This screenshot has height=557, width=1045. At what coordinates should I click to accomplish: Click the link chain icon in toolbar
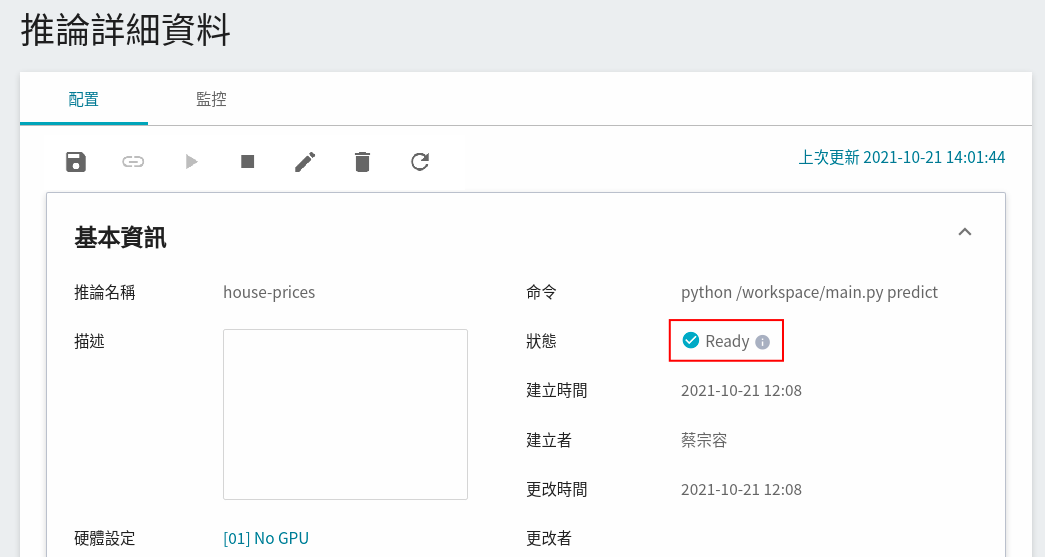click(x=133, y=161)
